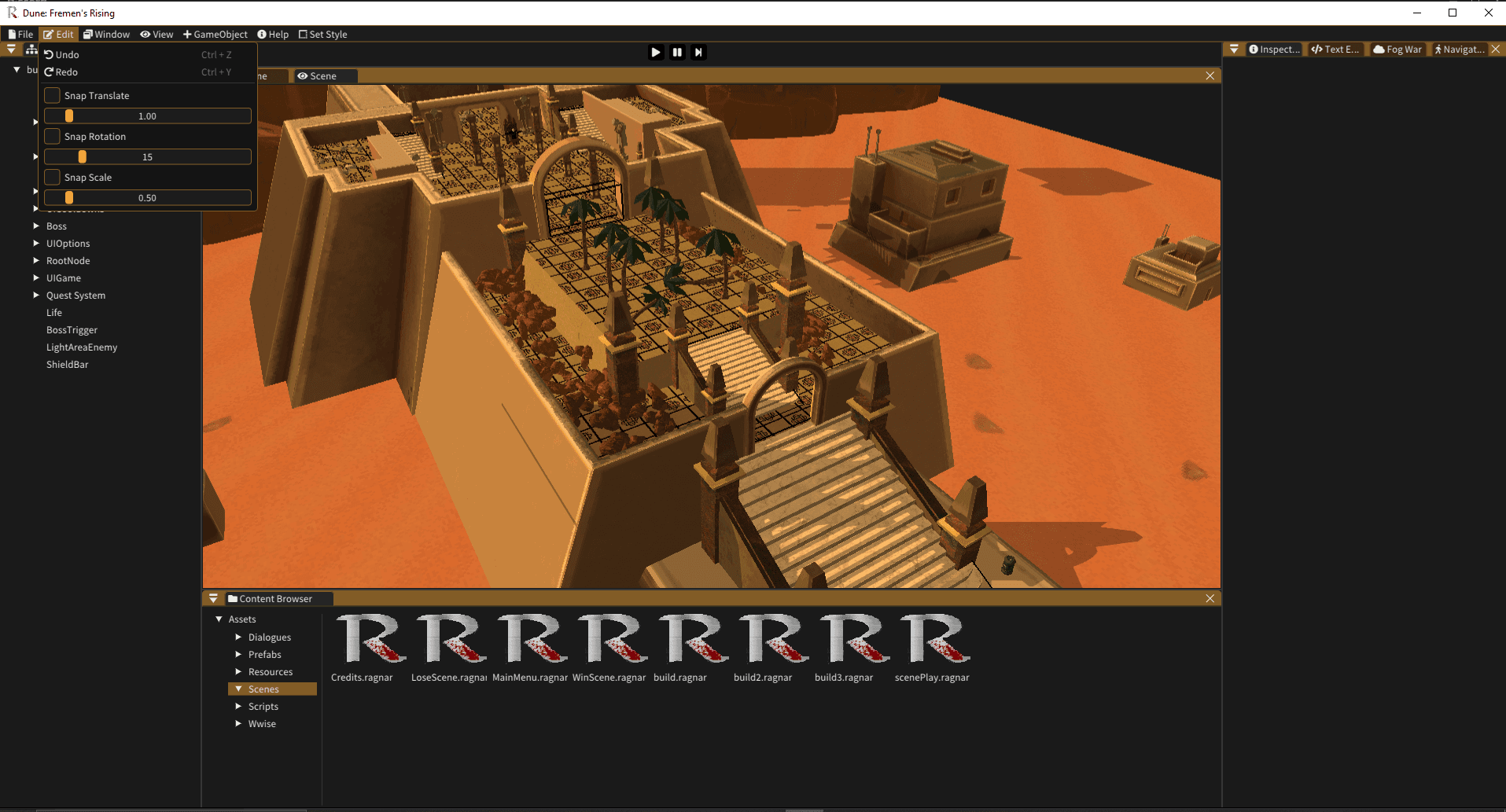Close the Content Browser panel
This screenshot has height=812, width=1506.
pos(1210,598)
